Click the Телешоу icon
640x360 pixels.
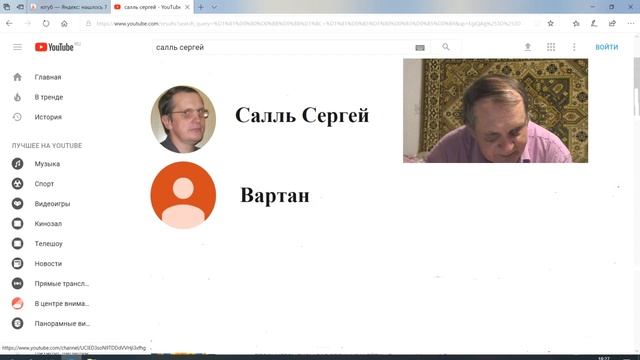coord(17,244)
